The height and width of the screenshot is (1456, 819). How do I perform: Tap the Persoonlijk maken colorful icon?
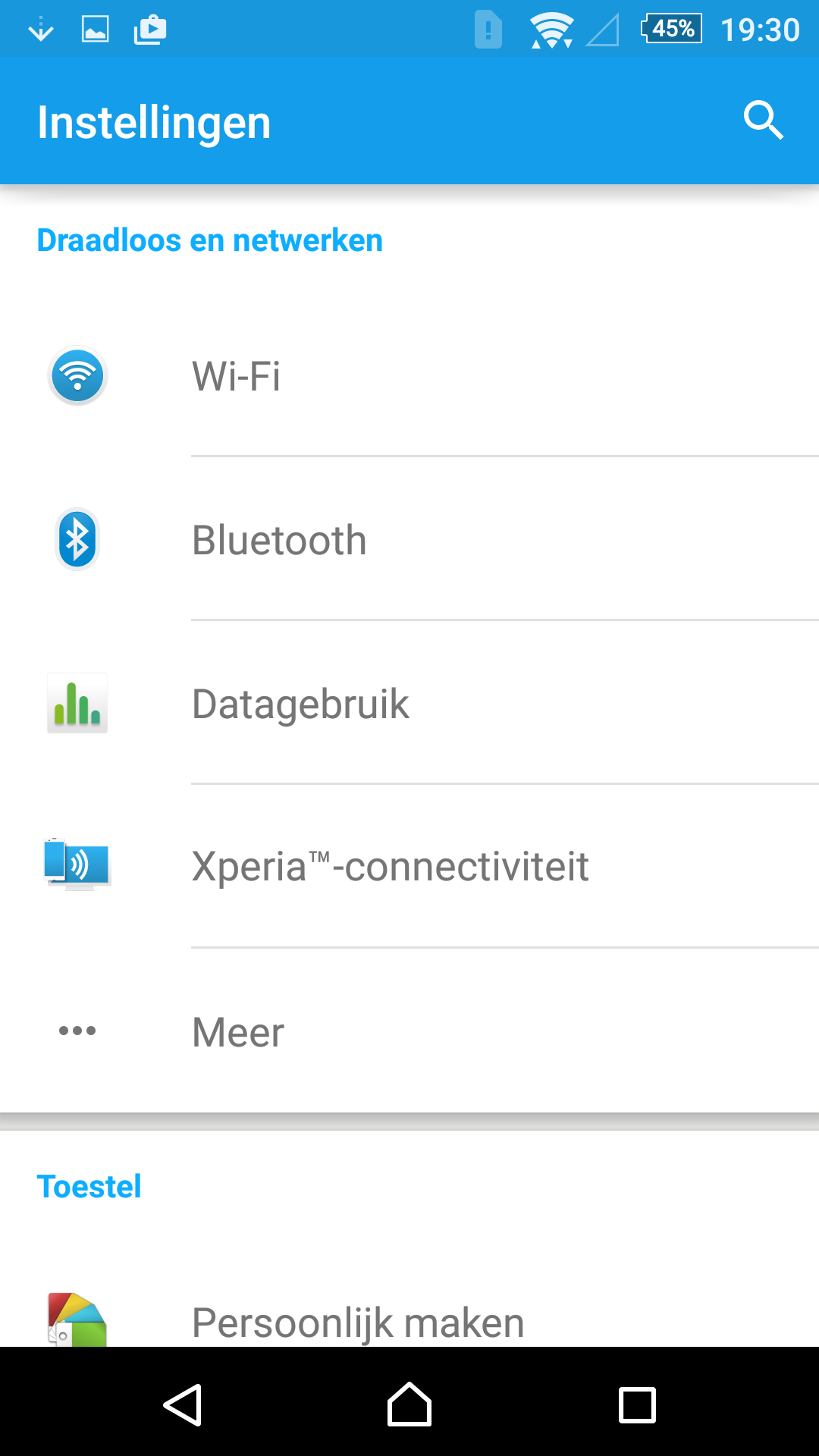77,1319
